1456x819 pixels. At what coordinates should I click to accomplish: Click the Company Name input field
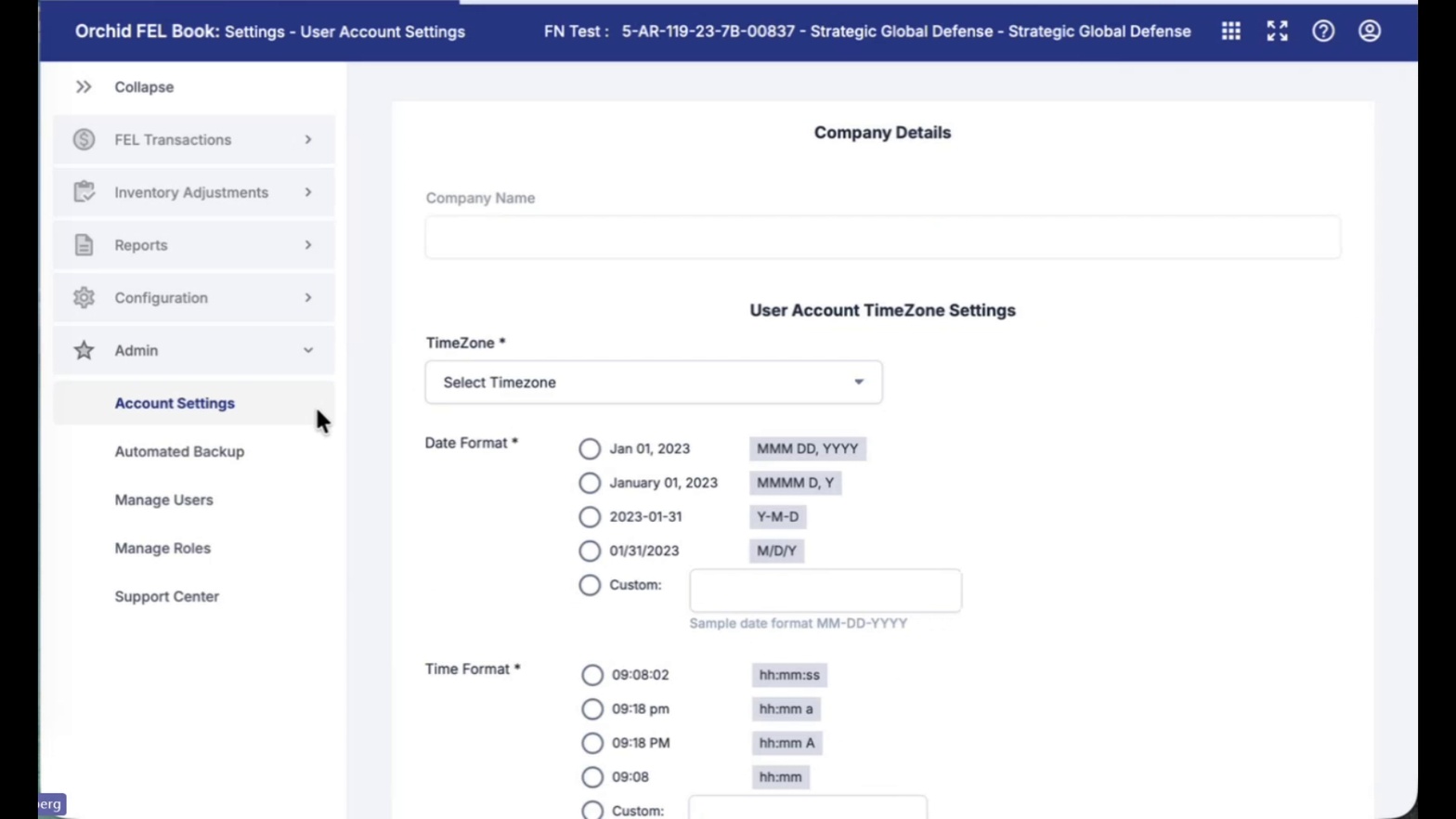coord(883,238)
